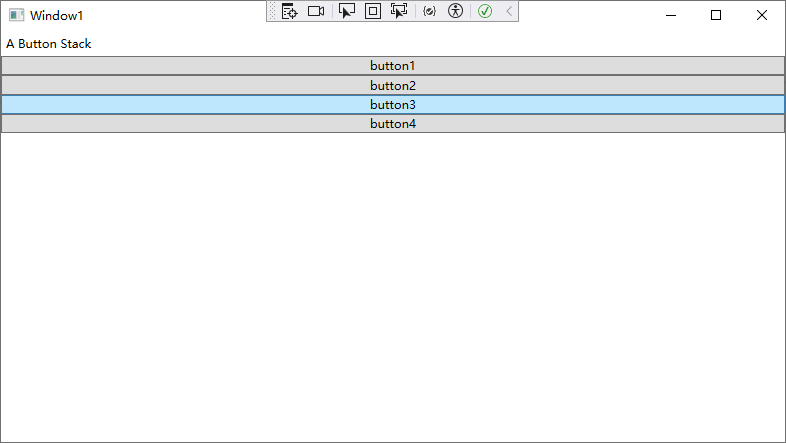786x443 pixels.
Task: Click button4 in the stack
Action: click(x=393, y=124)
